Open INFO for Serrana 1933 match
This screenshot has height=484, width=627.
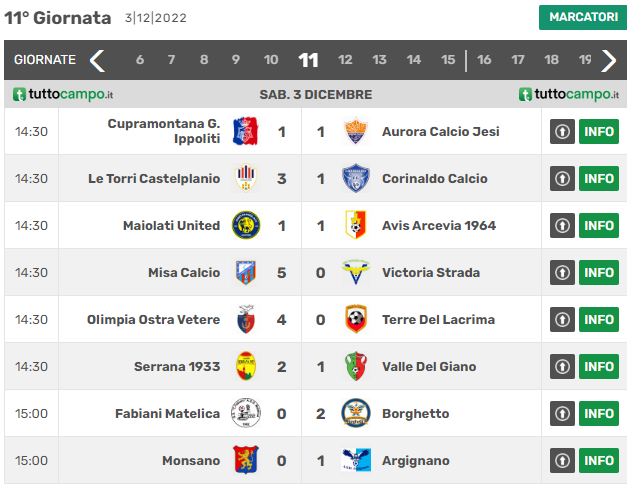coord(599,367)
